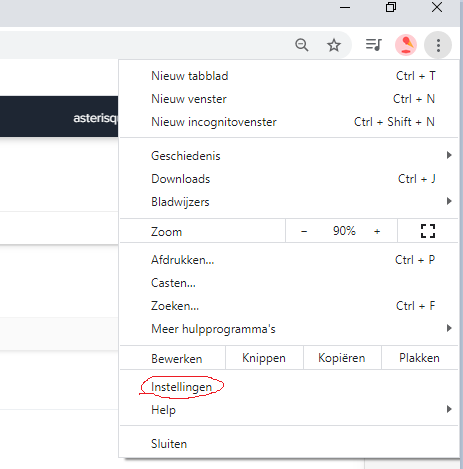The height and width of the screenshot is (469, 463).
Task: Click the Knippen button
Action: [x=264, y=358]
